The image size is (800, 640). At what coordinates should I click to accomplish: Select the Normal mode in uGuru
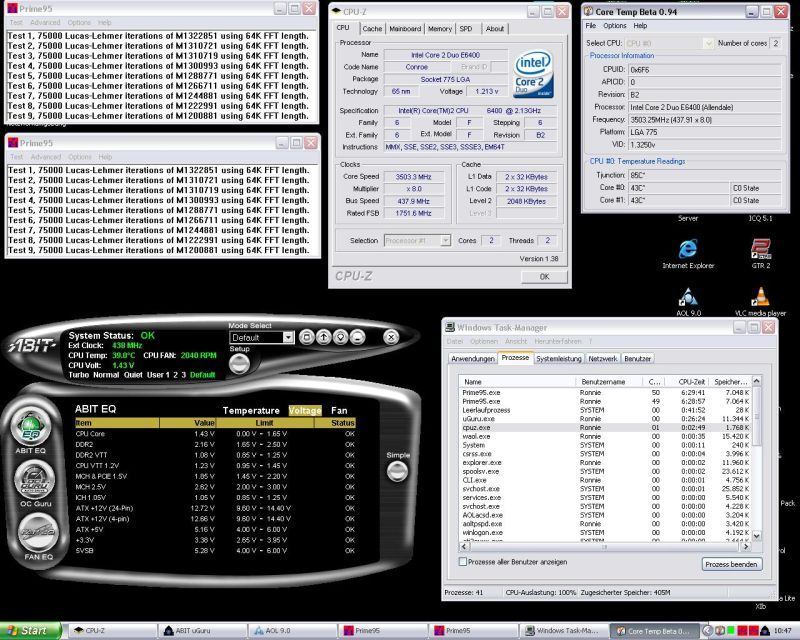pos(106,375)
